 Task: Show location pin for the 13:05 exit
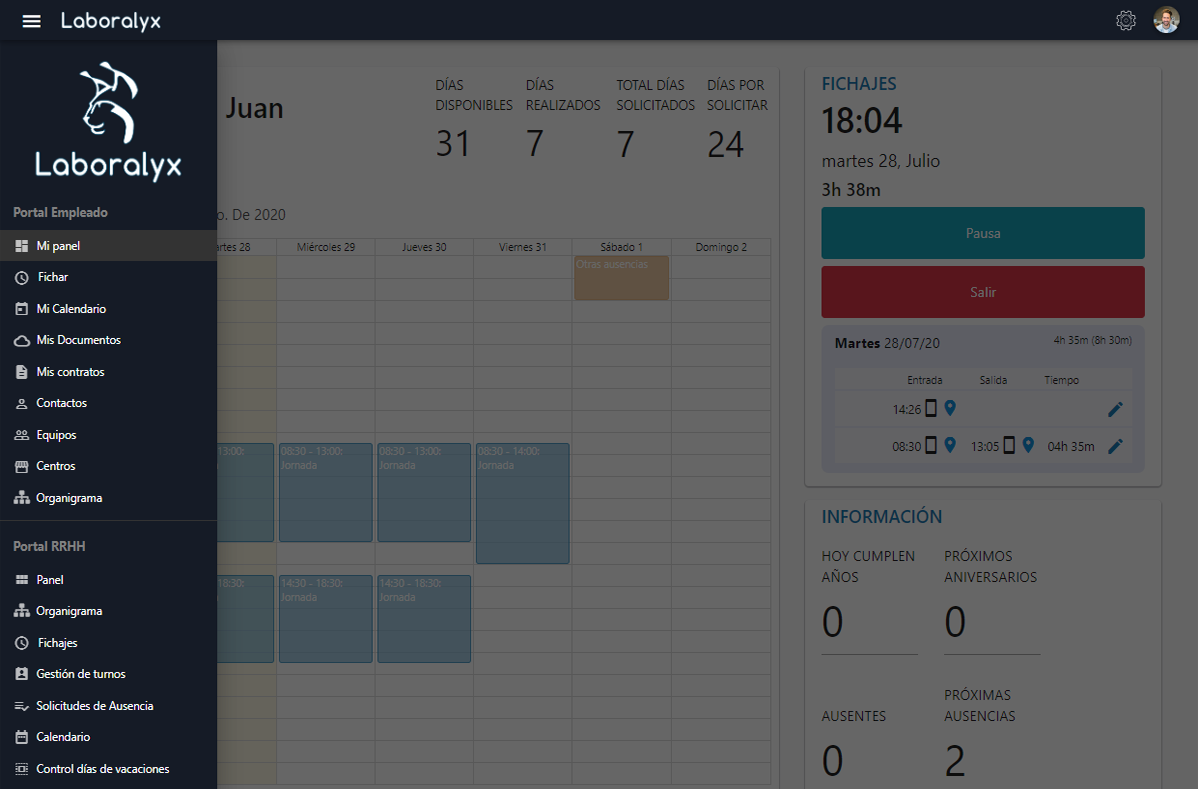tap(1028, 445)
